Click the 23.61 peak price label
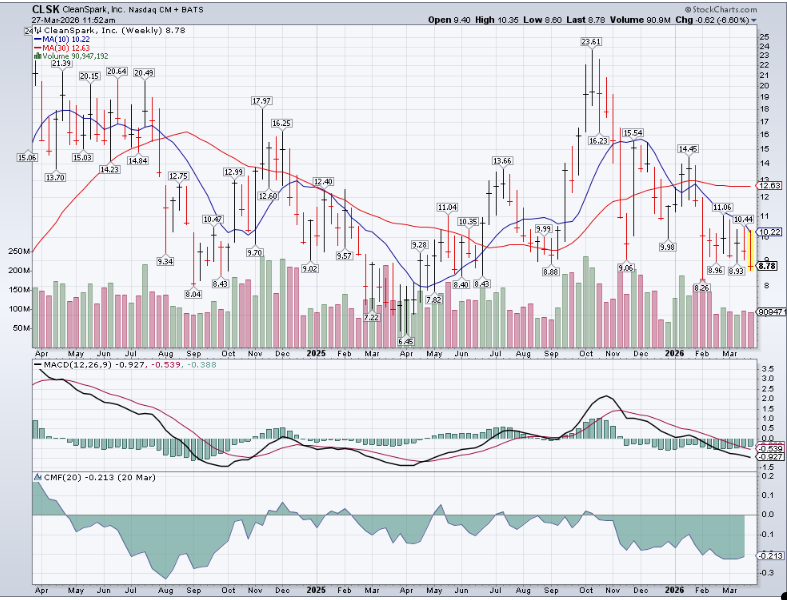Image resolution: width=787 pixels, height=600 pixels. [x=591, y=42]
